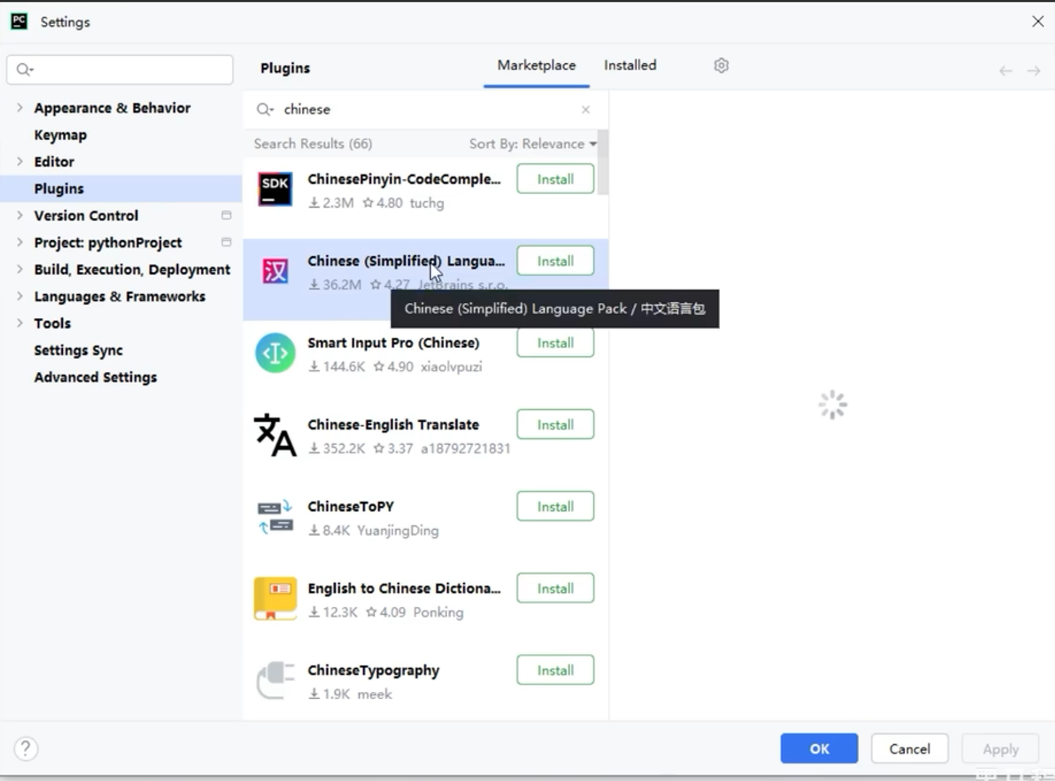Click vendor name Ponking
Image resolution: width=1055 pixels, height=781 pixels.
[x=438, y=612]
